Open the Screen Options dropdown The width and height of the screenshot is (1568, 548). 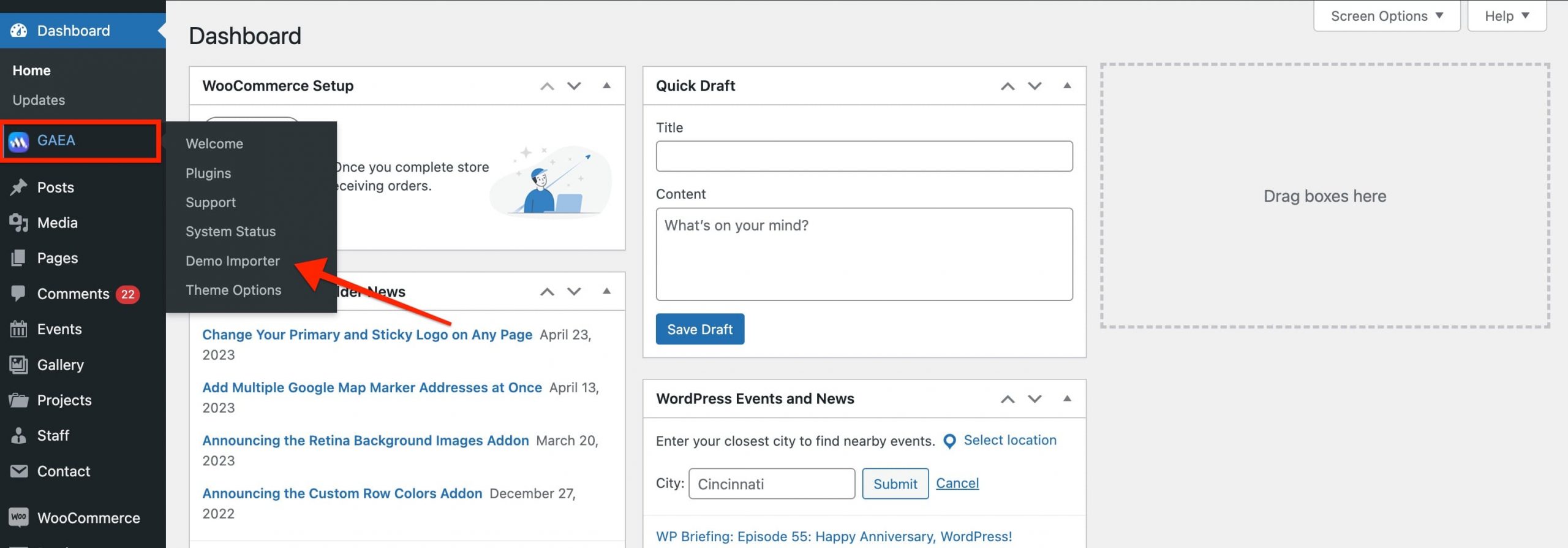[1387, 16]
